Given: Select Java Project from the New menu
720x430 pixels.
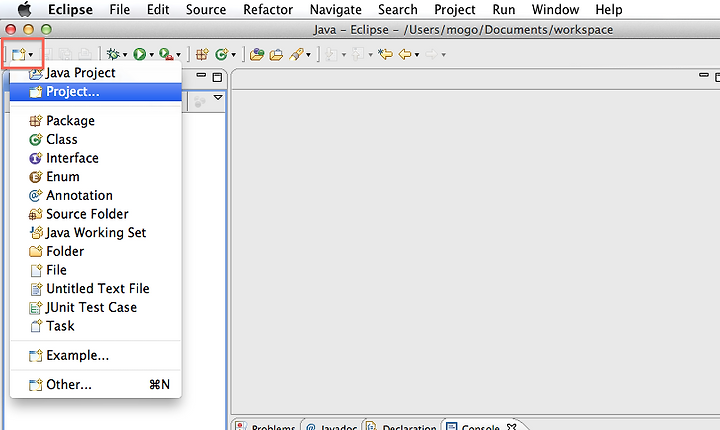Looking at the screenshot, I should pyautogui.click(x=96, y=73).
